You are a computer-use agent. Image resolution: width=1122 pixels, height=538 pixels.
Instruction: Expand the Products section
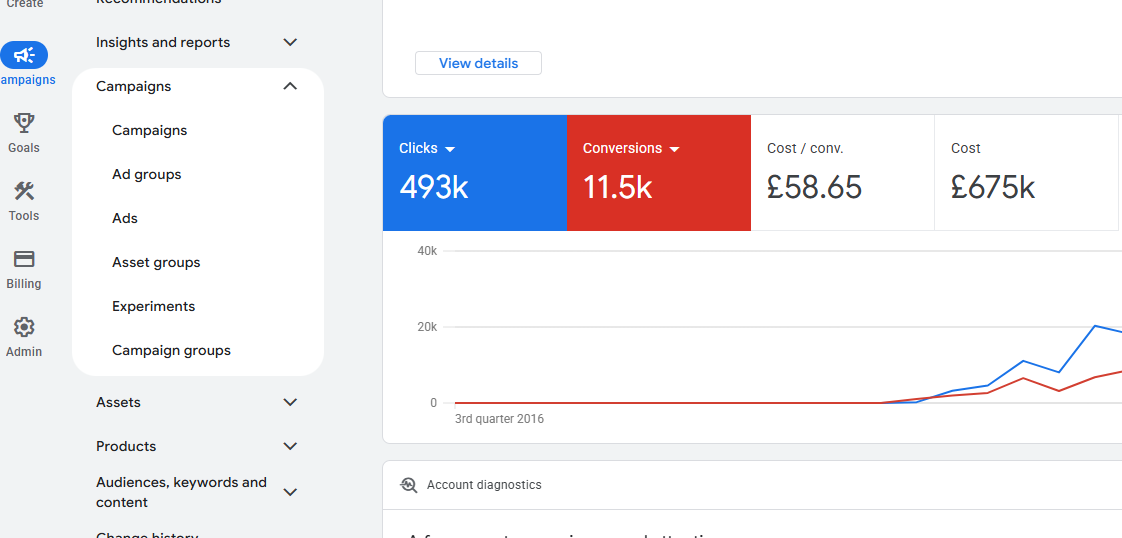click(290, 446)
